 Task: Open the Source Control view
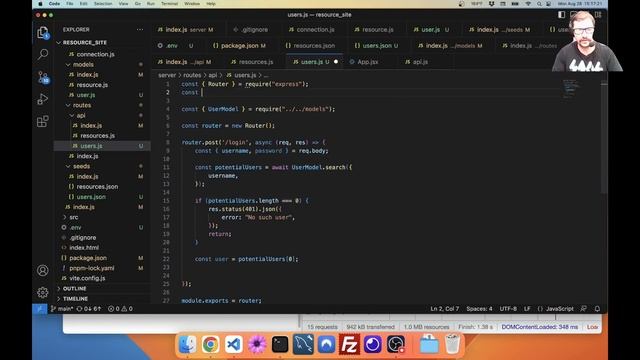point(43,77)
